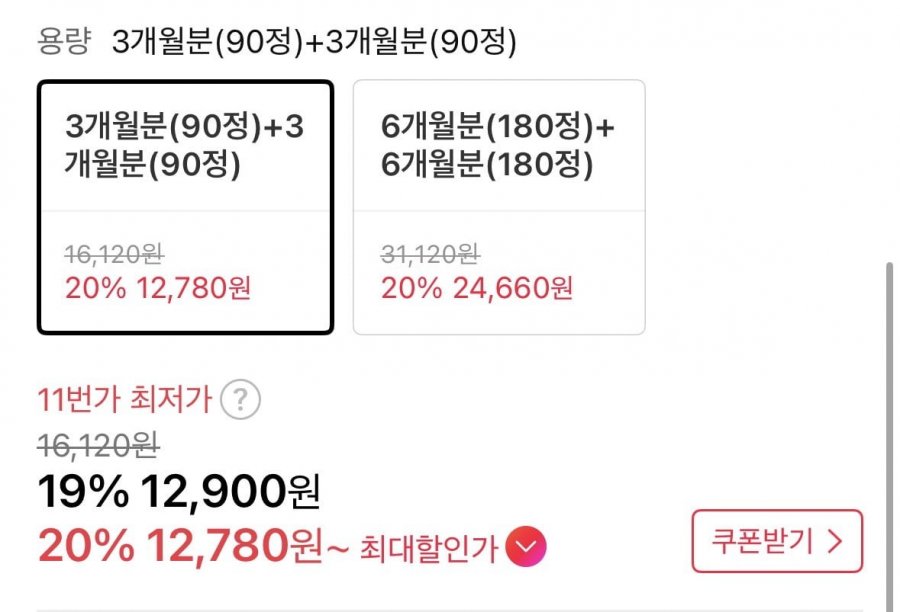Image resolution: width=900 pixels, height=612 pixels.
Task: Tap the 최대할인가 text
Action: click(x=428, y=547)
